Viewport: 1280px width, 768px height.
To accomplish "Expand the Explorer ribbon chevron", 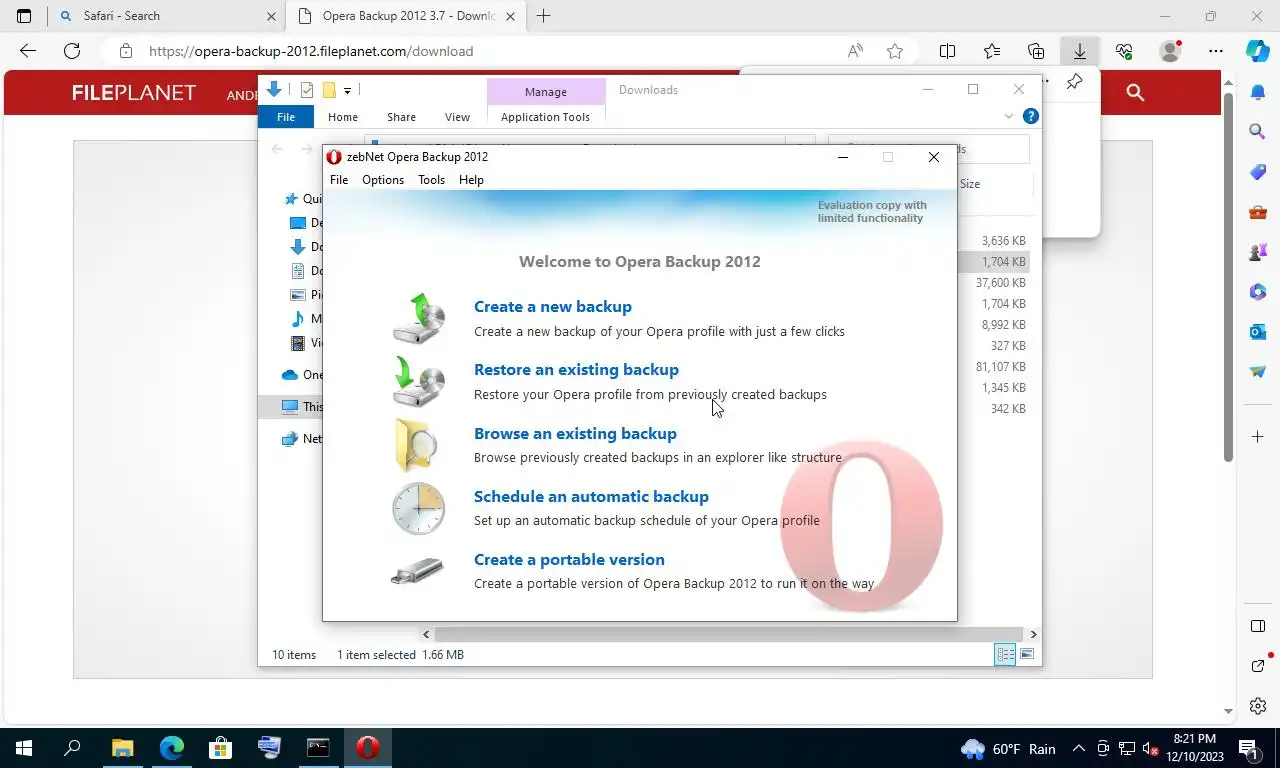I will [x=1009, y=117].
